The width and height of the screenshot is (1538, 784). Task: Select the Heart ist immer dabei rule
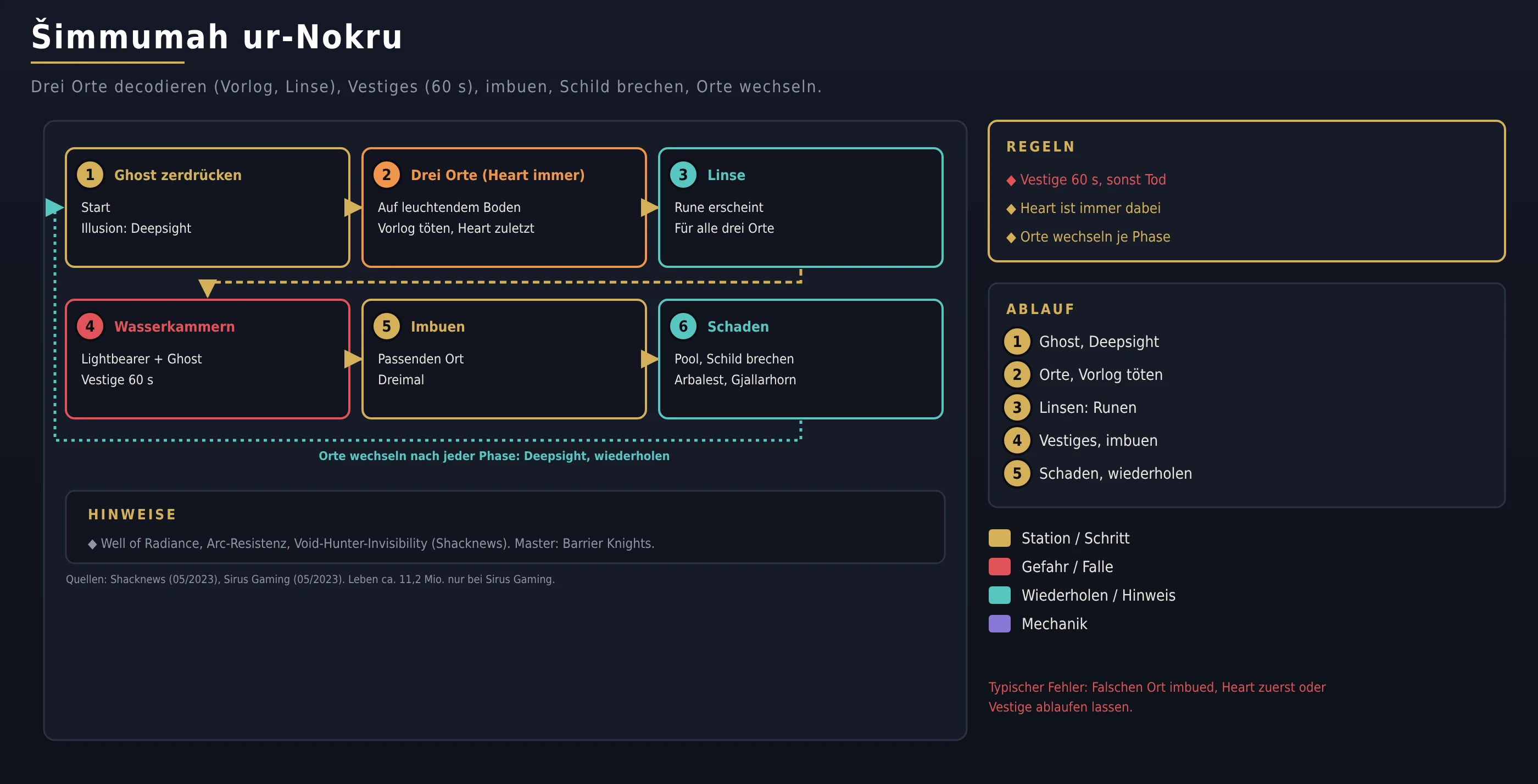[x=1090, y=208]
